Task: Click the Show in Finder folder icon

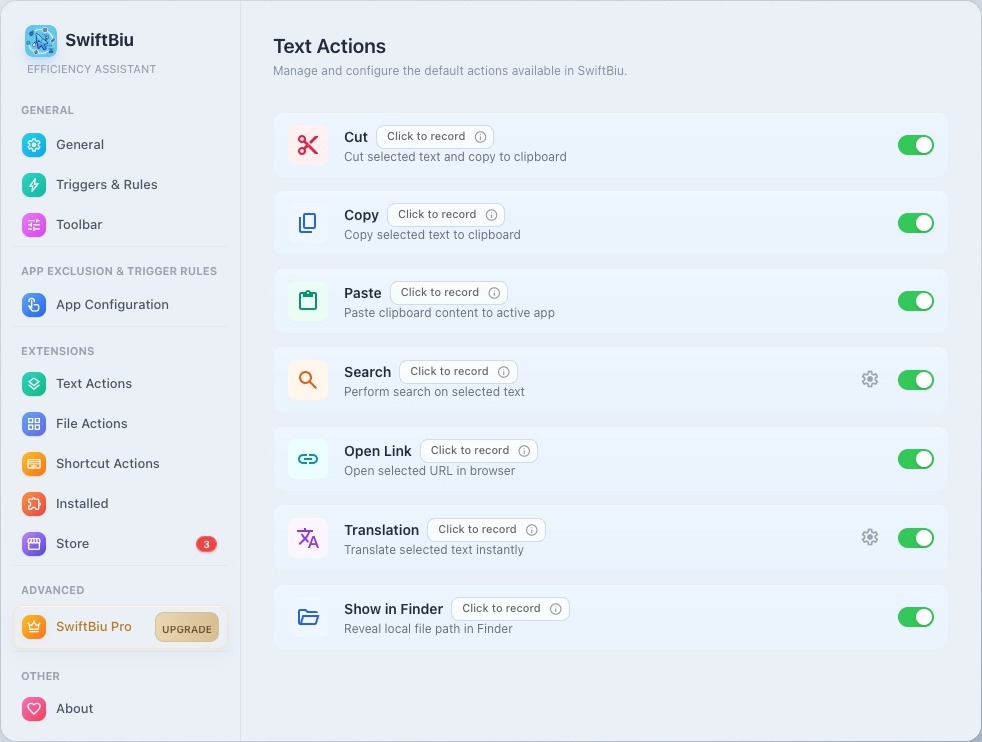Action: 308,617
